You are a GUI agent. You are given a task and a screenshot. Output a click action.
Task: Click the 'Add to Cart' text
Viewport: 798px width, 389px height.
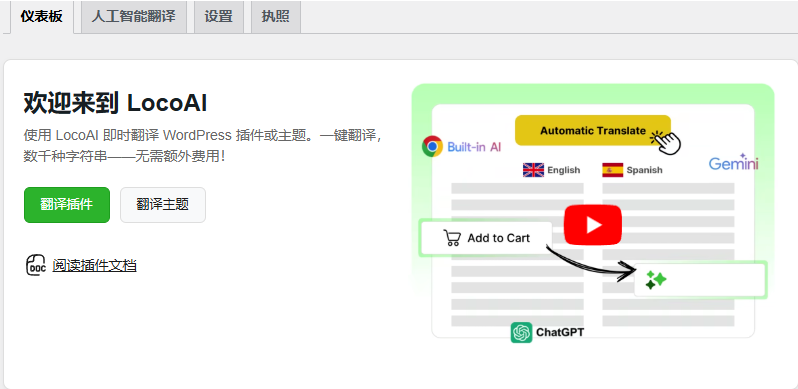[x=499, y=238]
